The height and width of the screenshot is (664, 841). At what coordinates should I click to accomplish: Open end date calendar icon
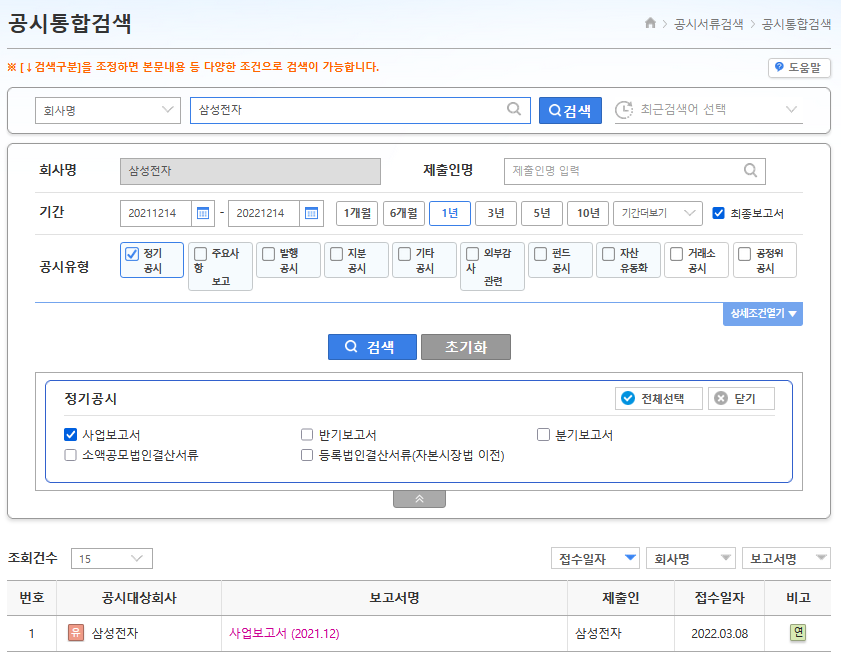point(311,213)
